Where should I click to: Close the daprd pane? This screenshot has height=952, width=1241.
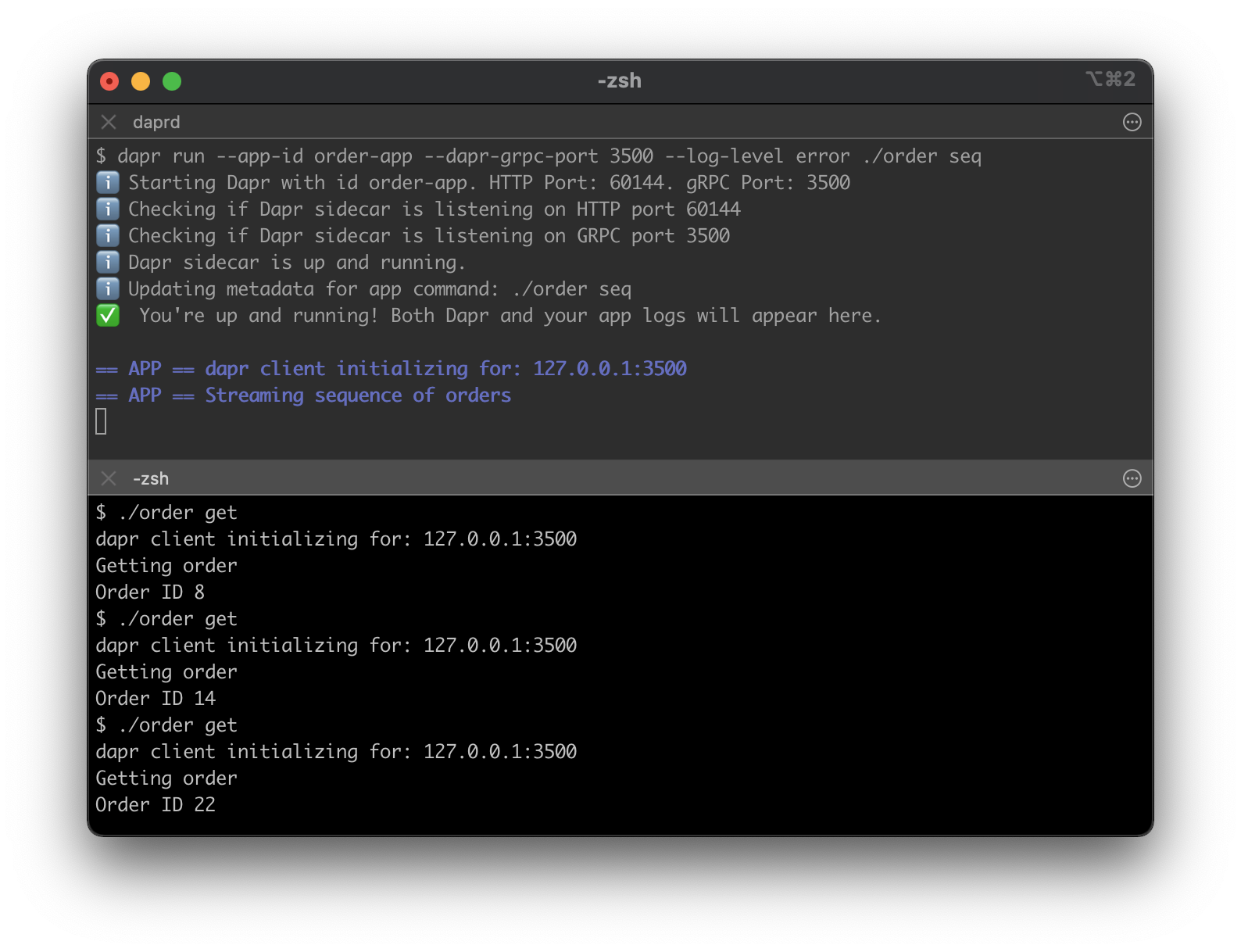109,122
